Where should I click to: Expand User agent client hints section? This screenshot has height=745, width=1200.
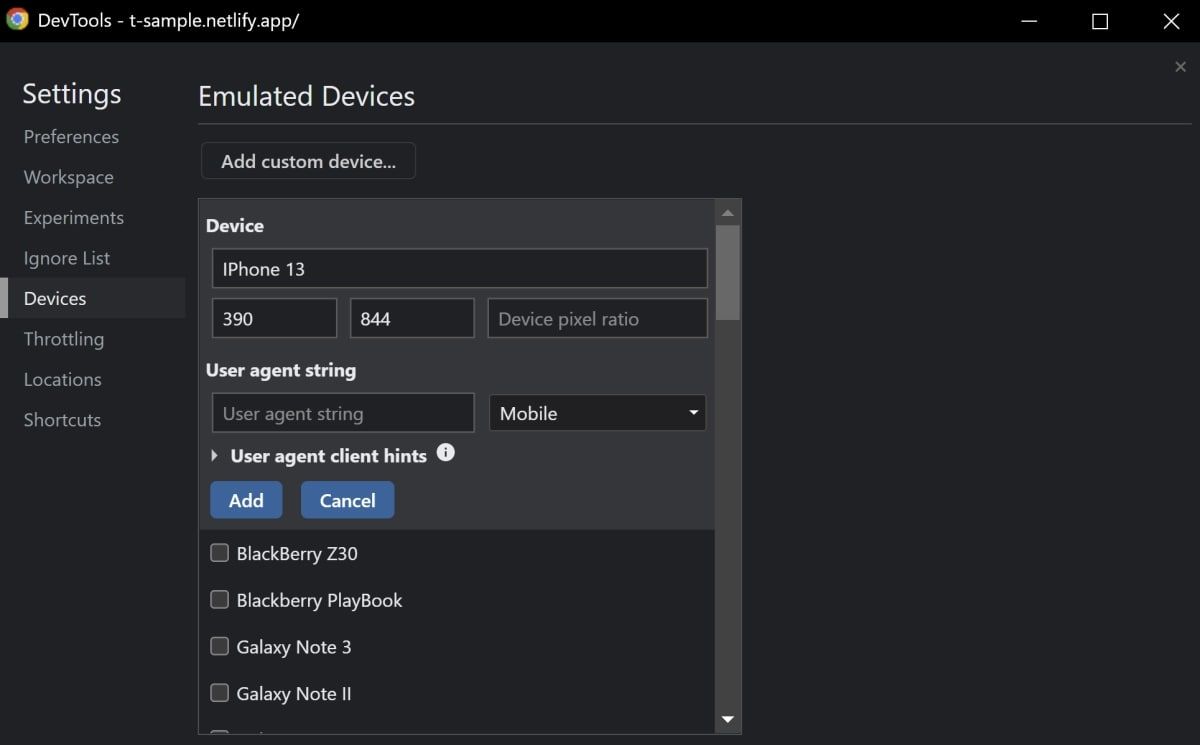coord(215,456)
